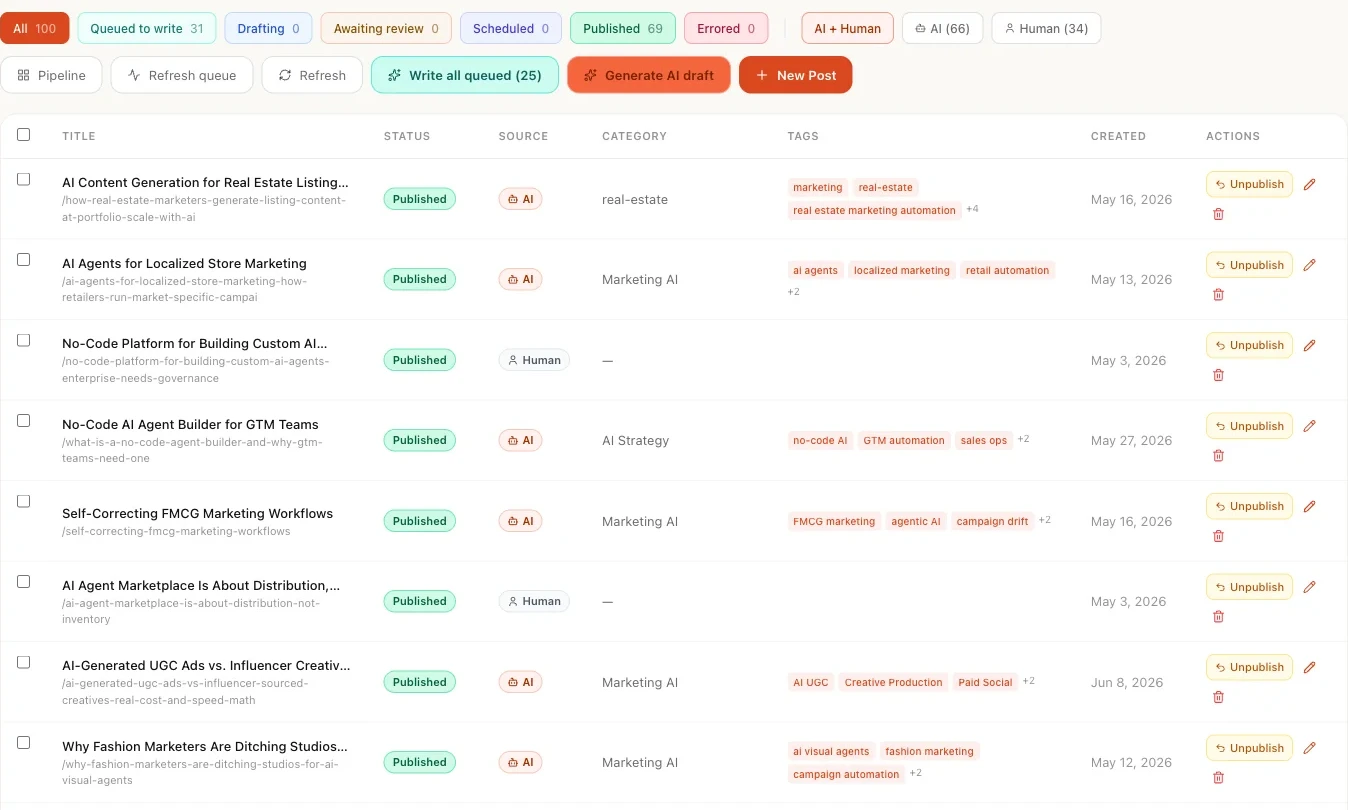Edit the Why Fashion Marketers Are Ditching Studios post
The height and width of the screenshot is (810, 1348).
tap(1309, 748)
